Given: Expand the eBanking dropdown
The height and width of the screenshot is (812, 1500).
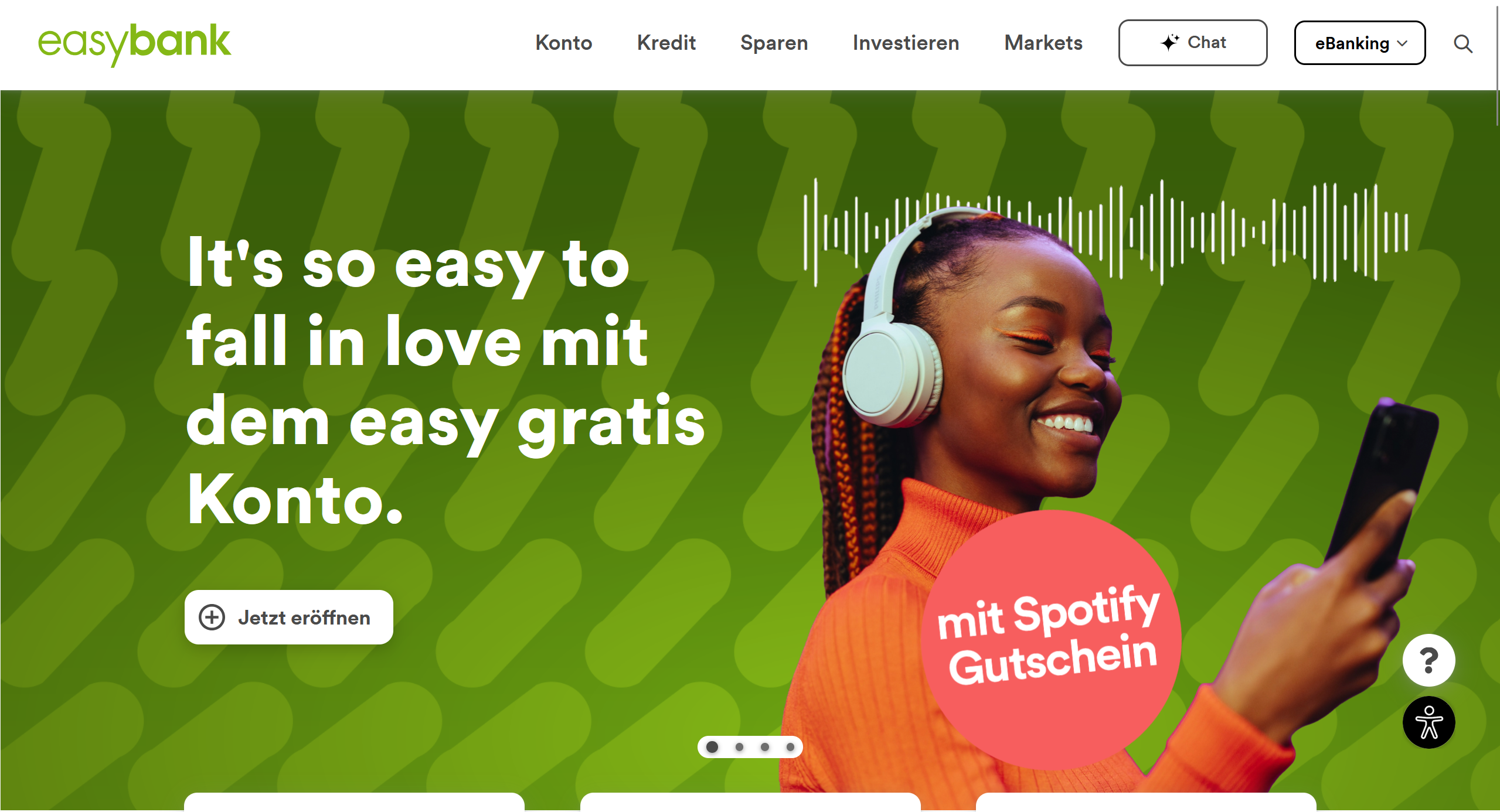Looking at the screenshot, I should 1359,43.
